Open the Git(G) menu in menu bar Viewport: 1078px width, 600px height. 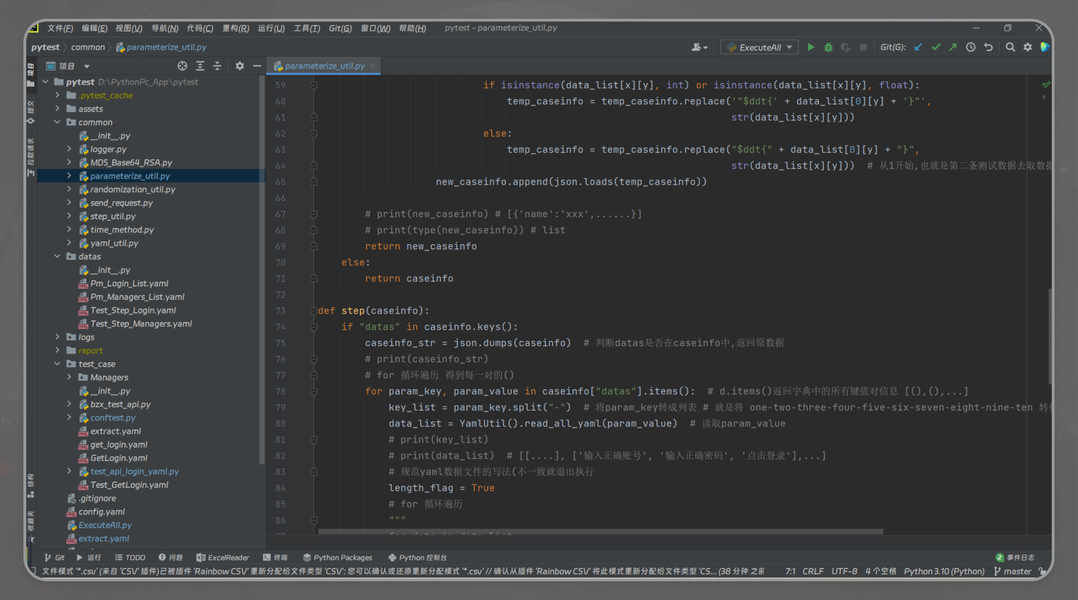pyautogui.click(x=340, y=28)
